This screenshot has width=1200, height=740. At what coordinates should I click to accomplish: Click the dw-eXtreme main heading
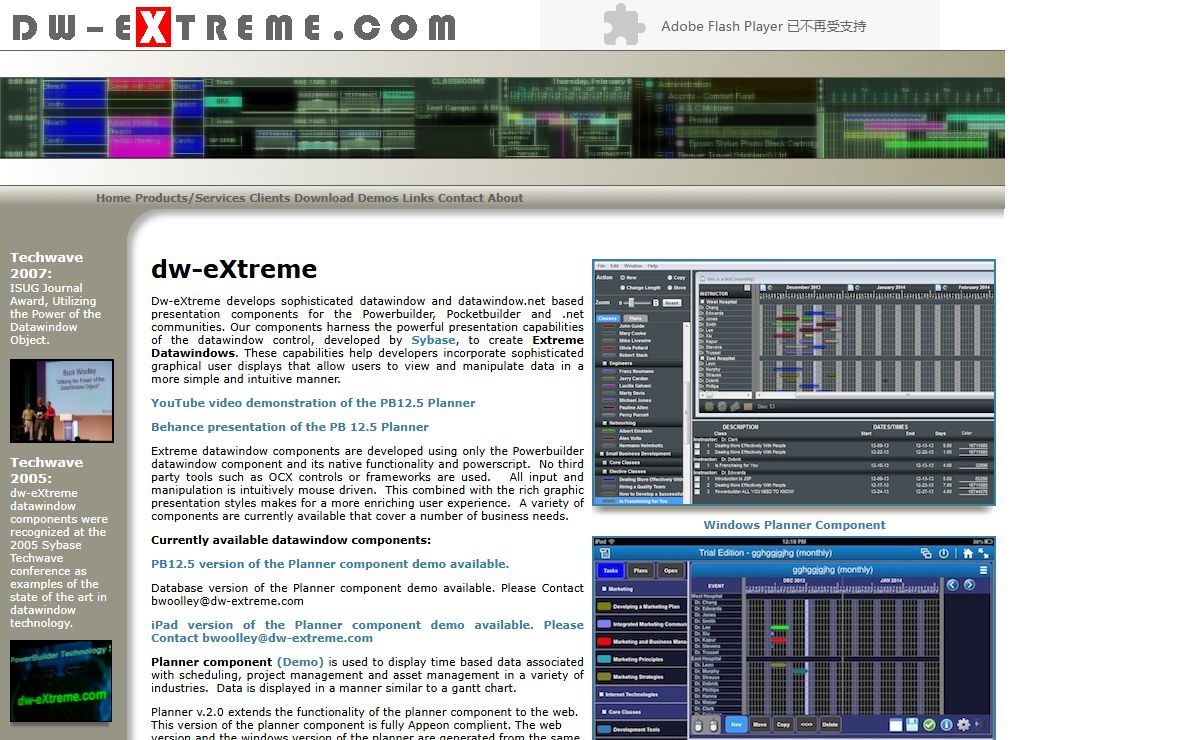(234, 269)
